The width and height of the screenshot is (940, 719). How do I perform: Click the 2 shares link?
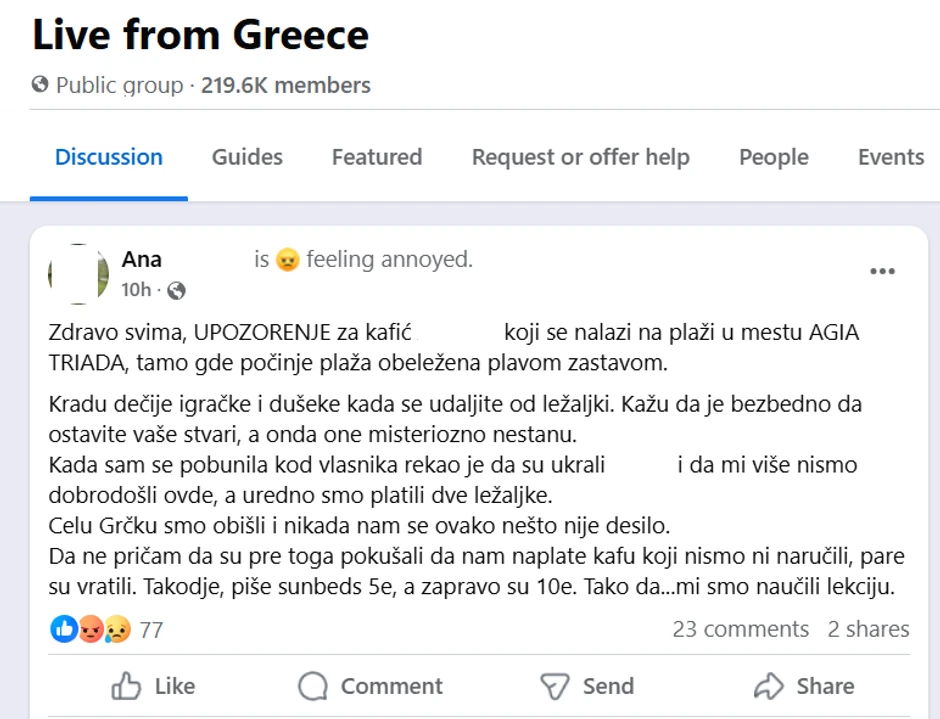[x=868, y=629]
